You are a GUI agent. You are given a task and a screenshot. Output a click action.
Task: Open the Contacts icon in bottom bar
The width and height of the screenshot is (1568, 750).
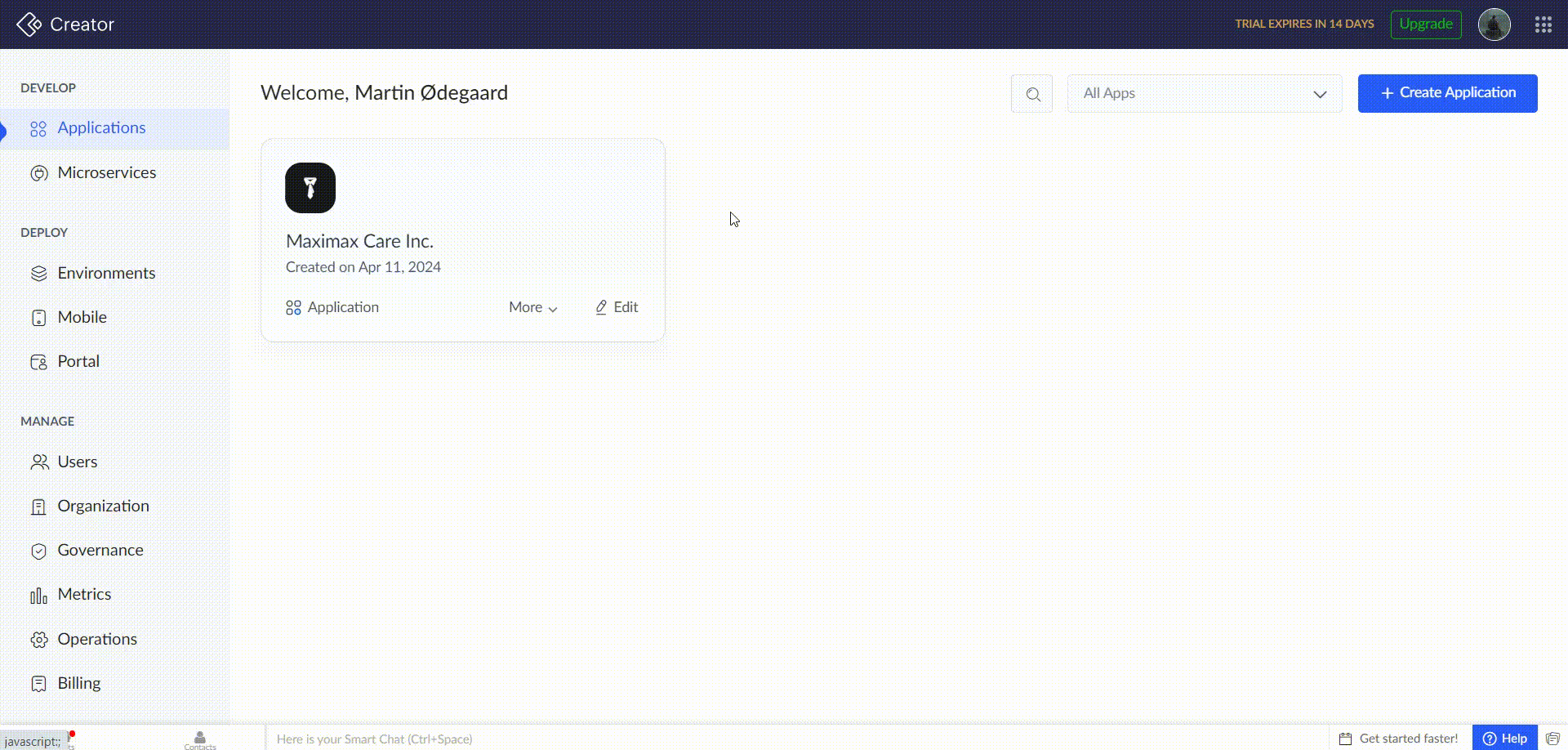click(200, 739)
